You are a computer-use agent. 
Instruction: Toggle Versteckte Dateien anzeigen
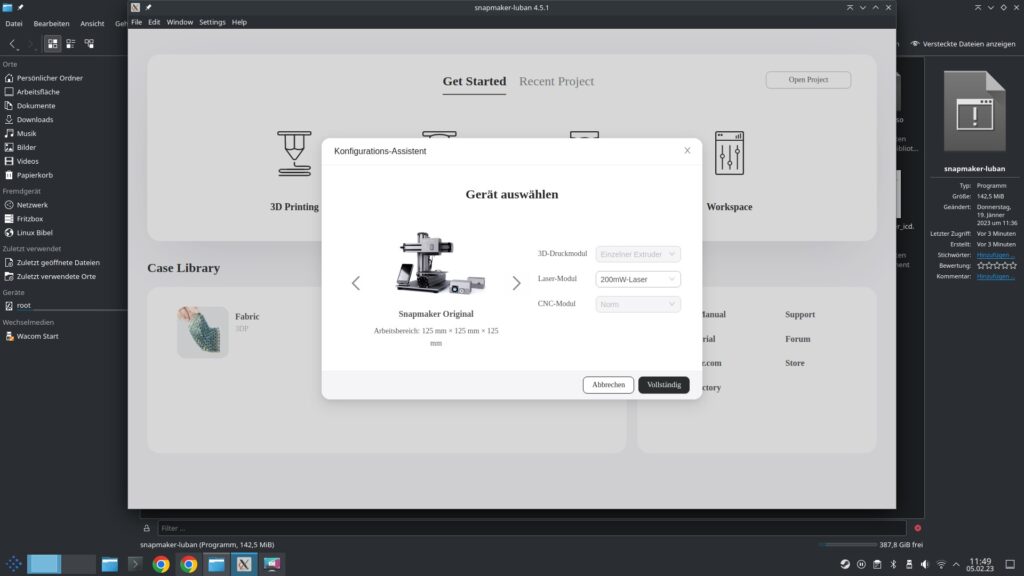click(963, 44)
